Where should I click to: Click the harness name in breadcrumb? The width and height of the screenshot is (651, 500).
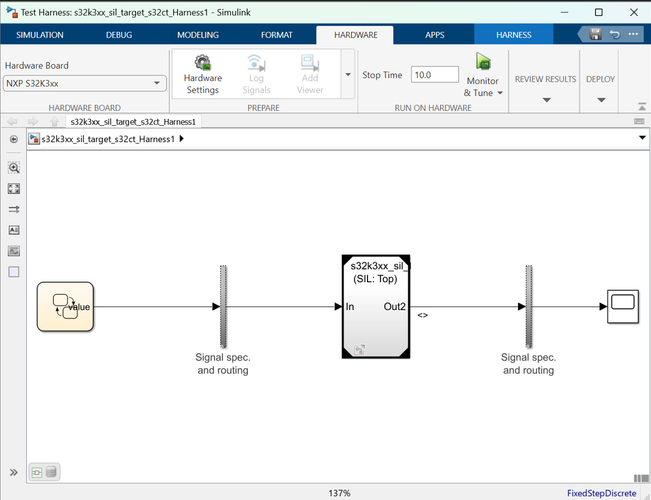tap(108, 139)
